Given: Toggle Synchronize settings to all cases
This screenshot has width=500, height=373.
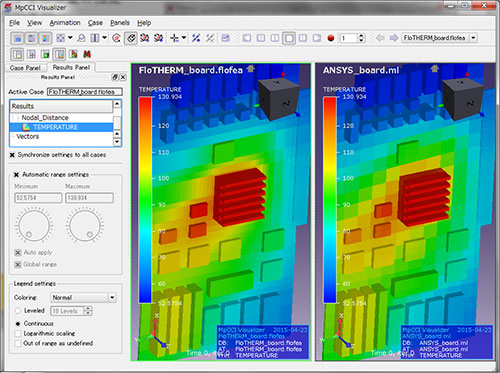Looking at the screenshot, I should tap(12, 155).
